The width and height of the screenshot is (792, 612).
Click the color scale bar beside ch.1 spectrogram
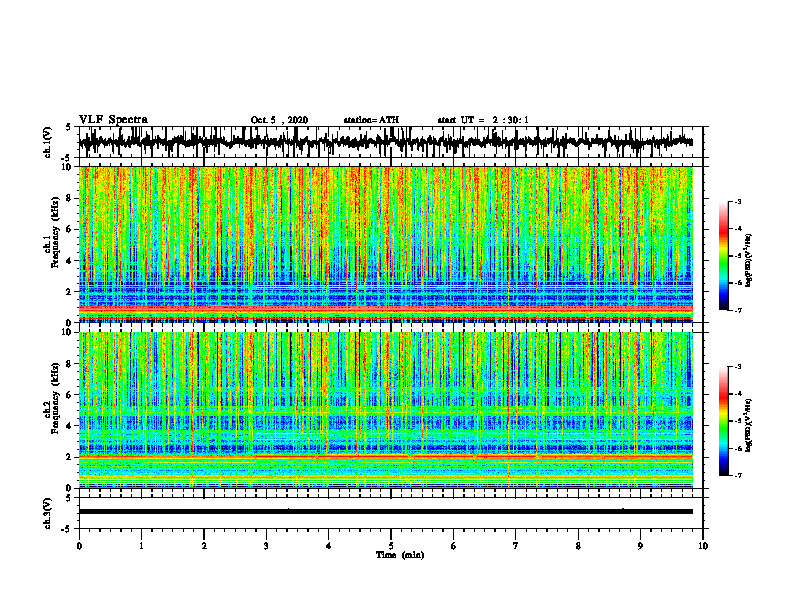(x=723, y=256)
